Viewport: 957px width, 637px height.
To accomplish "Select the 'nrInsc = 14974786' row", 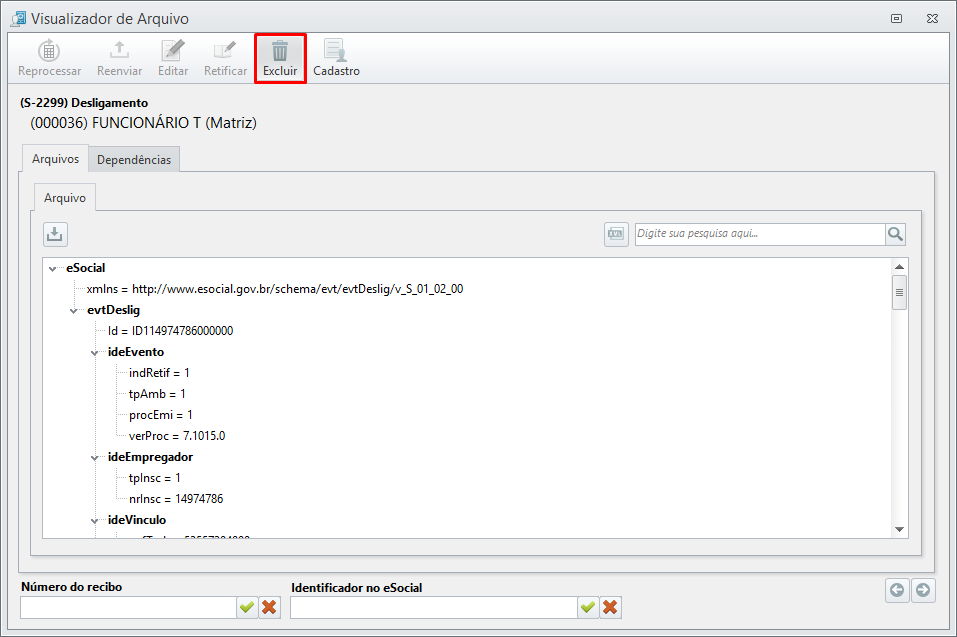I will tap(176, 499).
